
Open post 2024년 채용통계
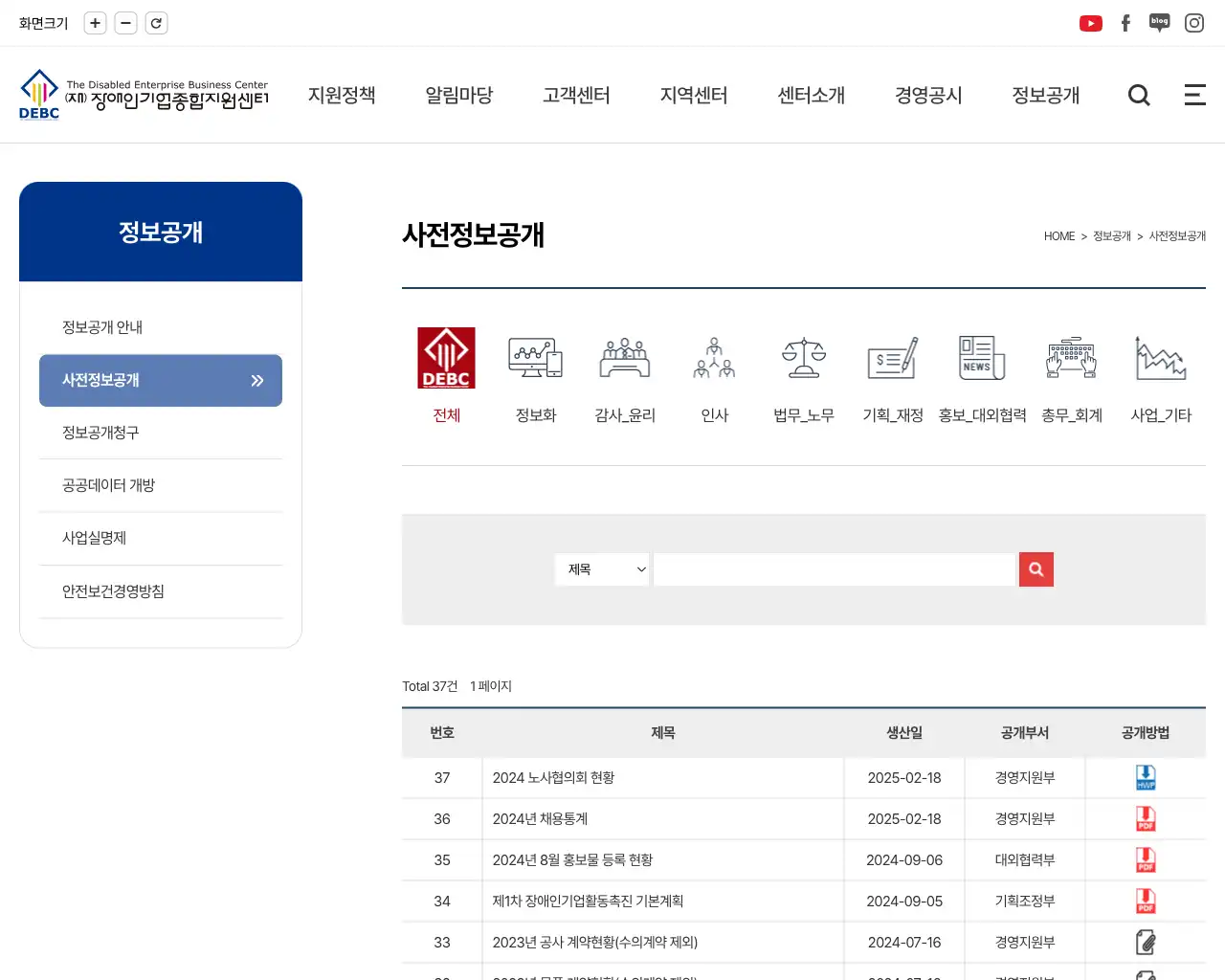pyautogui.click(x=540, y=819)
